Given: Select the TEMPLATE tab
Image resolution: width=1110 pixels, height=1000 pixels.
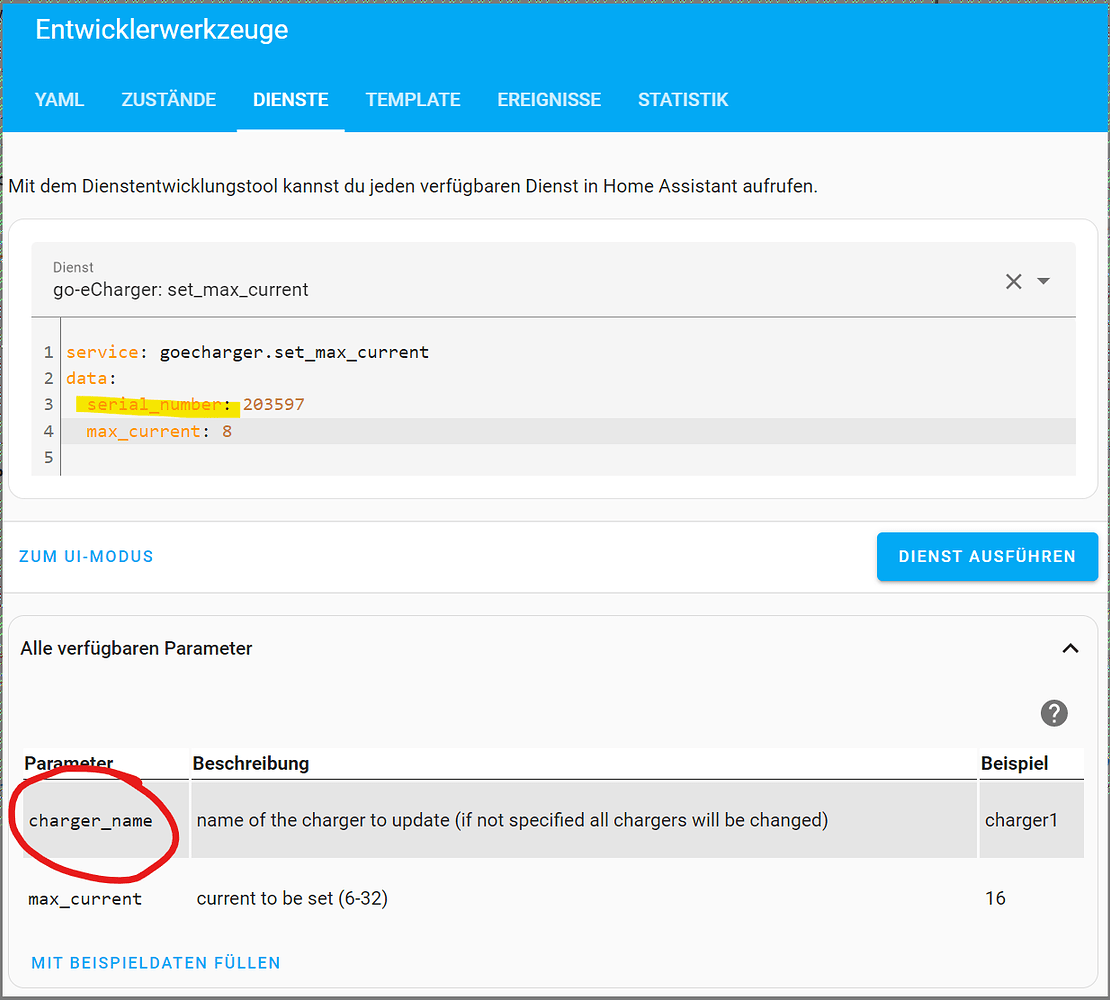Looking at the screenshot, I should coord(413,99).
